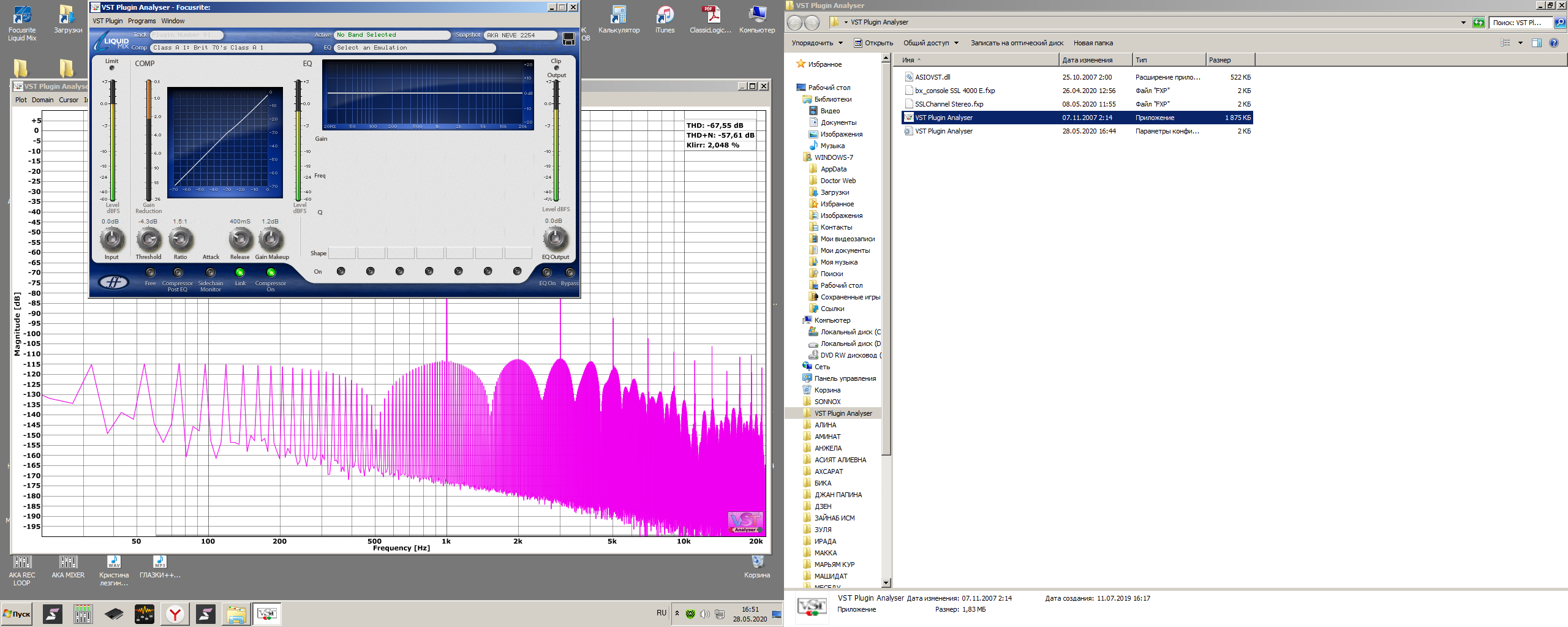Click the Explorer search field
This screenshot has width=1568, height=627.
point(1520,23)
